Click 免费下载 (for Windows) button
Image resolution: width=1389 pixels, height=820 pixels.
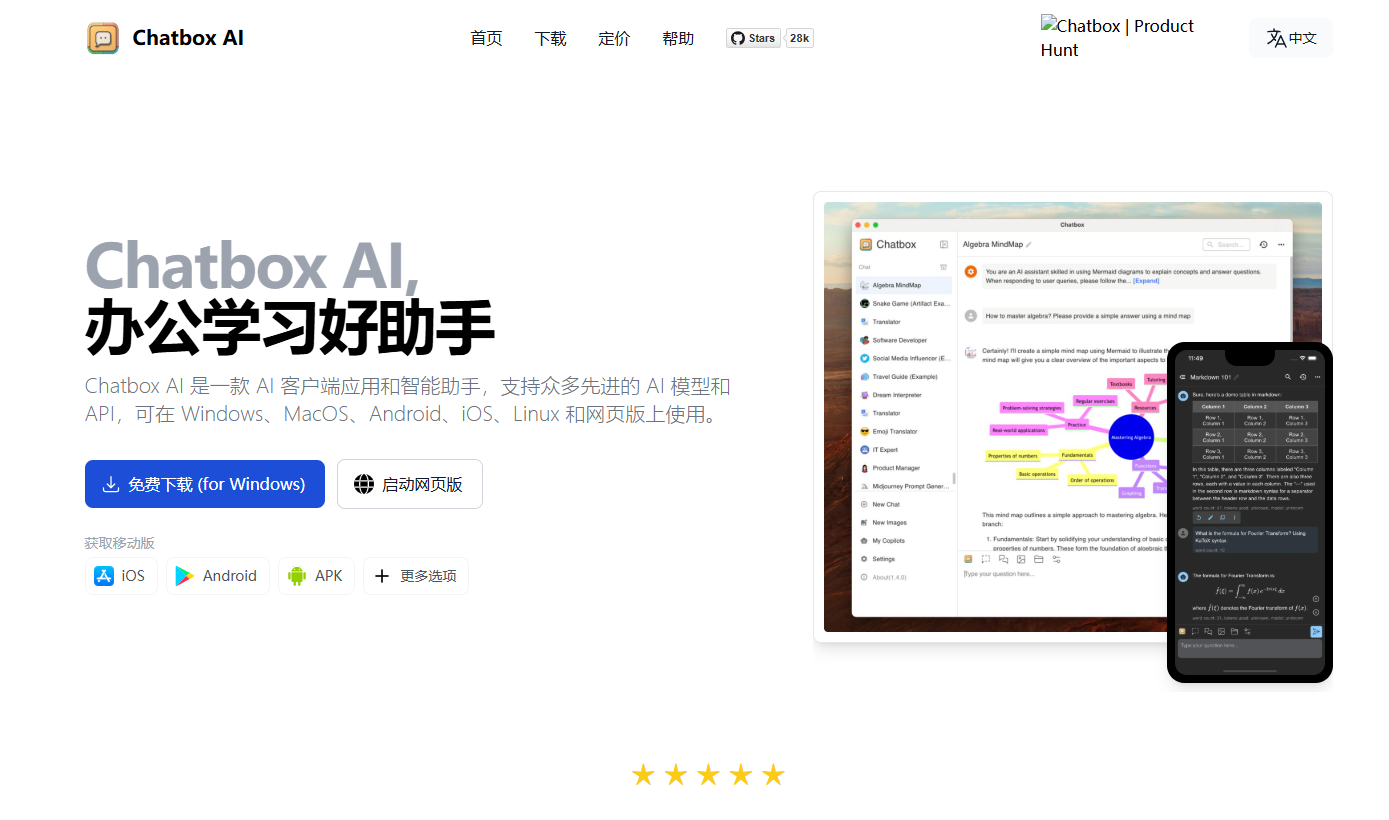[x=204, y=483]
